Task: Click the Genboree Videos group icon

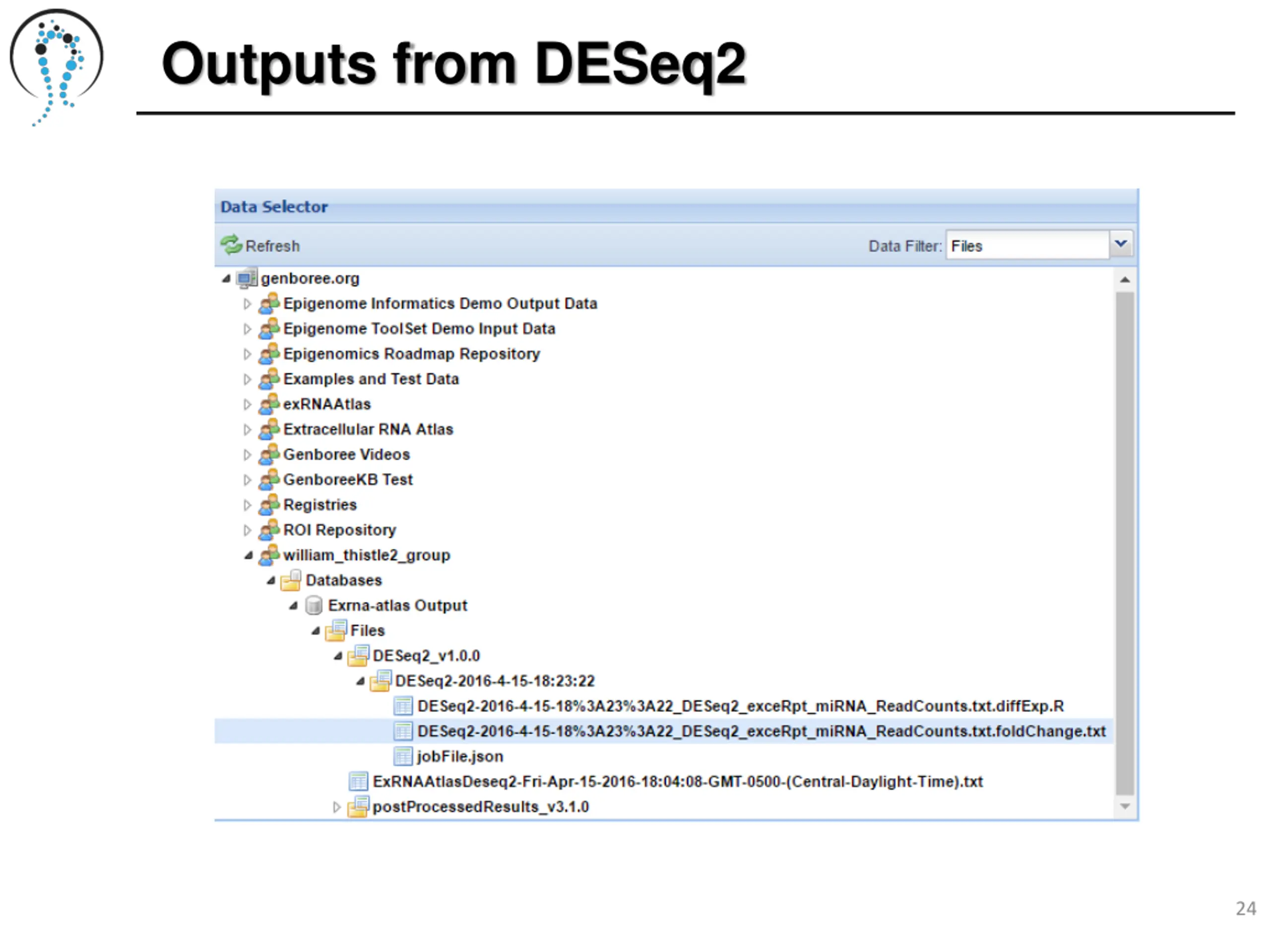Action: tap(269, 455)
